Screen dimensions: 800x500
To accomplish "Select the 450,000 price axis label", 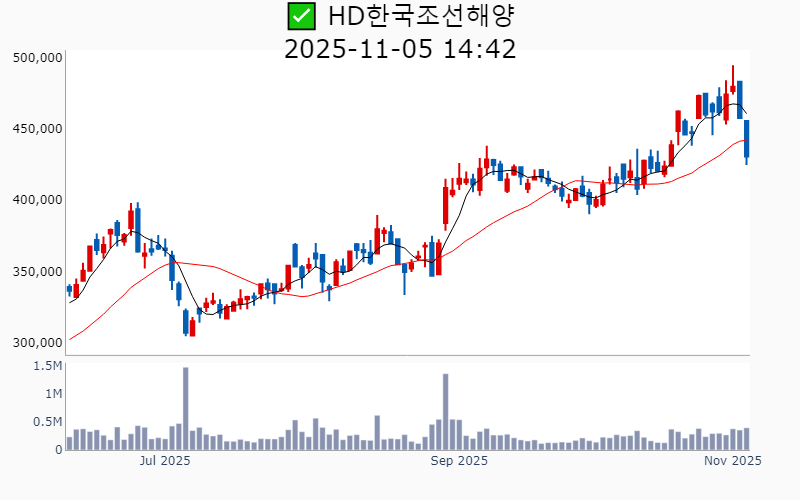I will tap(37, 129).
